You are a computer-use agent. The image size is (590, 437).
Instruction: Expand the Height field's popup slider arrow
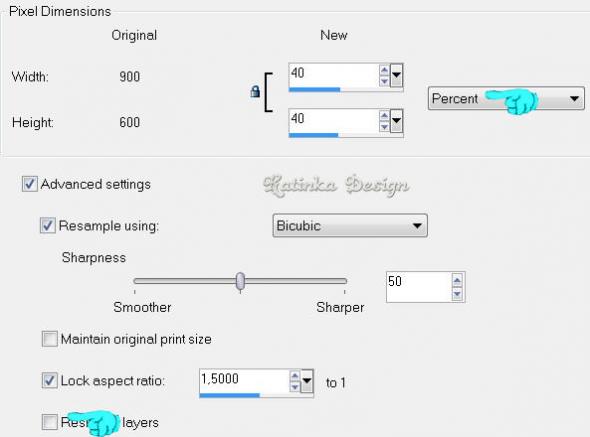(396, 121)
